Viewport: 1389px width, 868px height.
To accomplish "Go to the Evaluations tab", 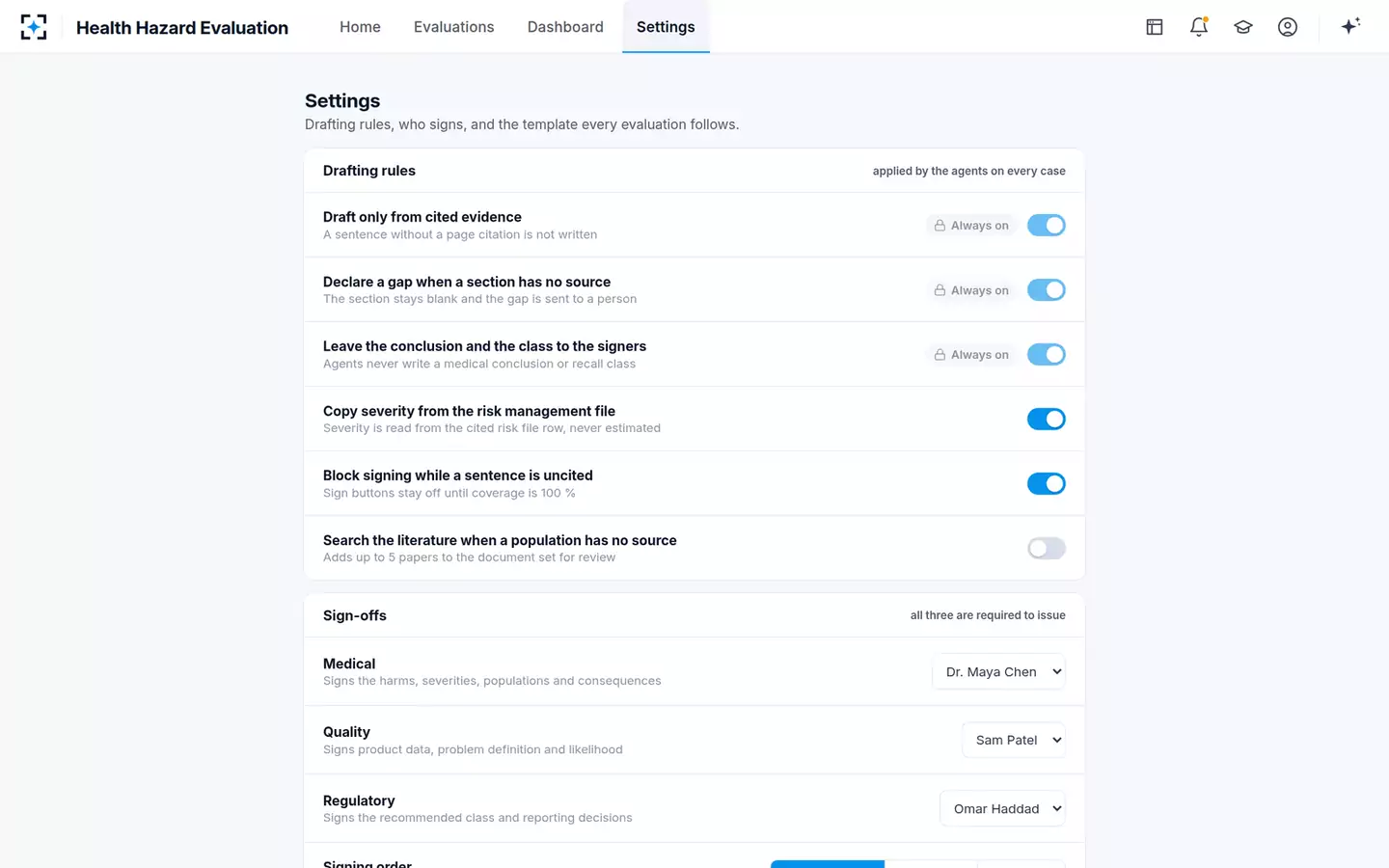I will 453,27.
